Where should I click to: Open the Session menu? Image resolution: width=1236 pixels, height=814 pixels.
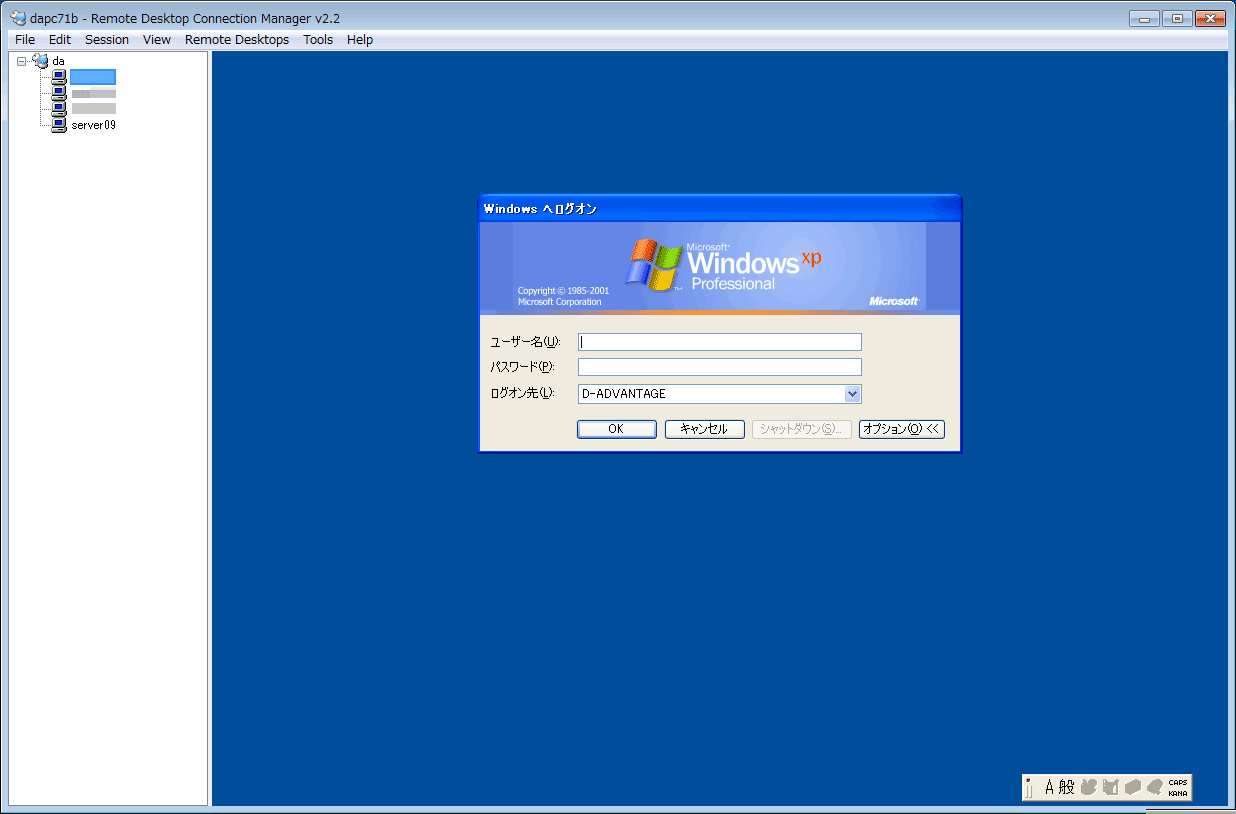coord(106,39)
